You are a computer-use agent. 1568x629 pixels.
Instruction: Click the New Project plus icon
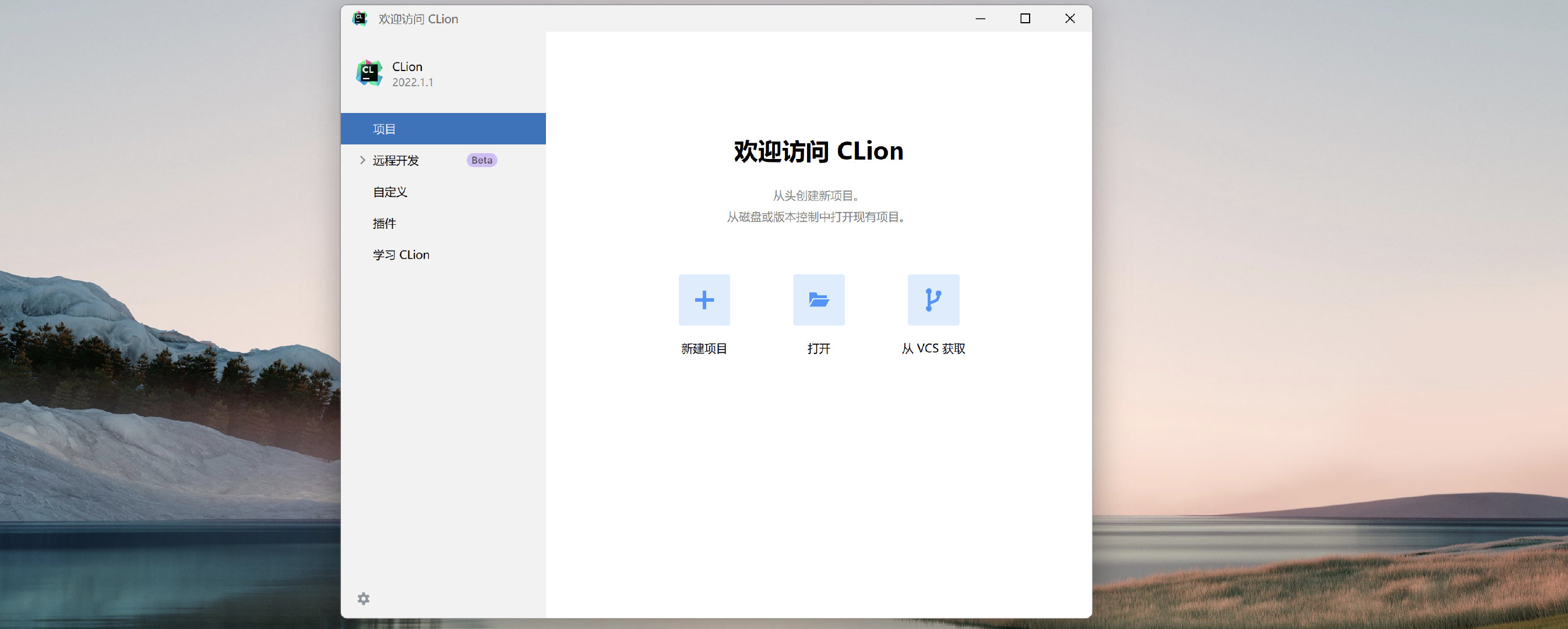(704, 300)
